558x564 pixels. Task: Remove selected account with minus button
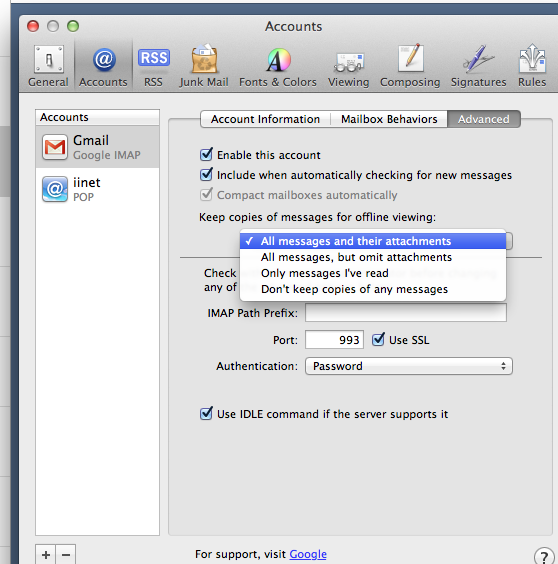[x=66, y=554]
